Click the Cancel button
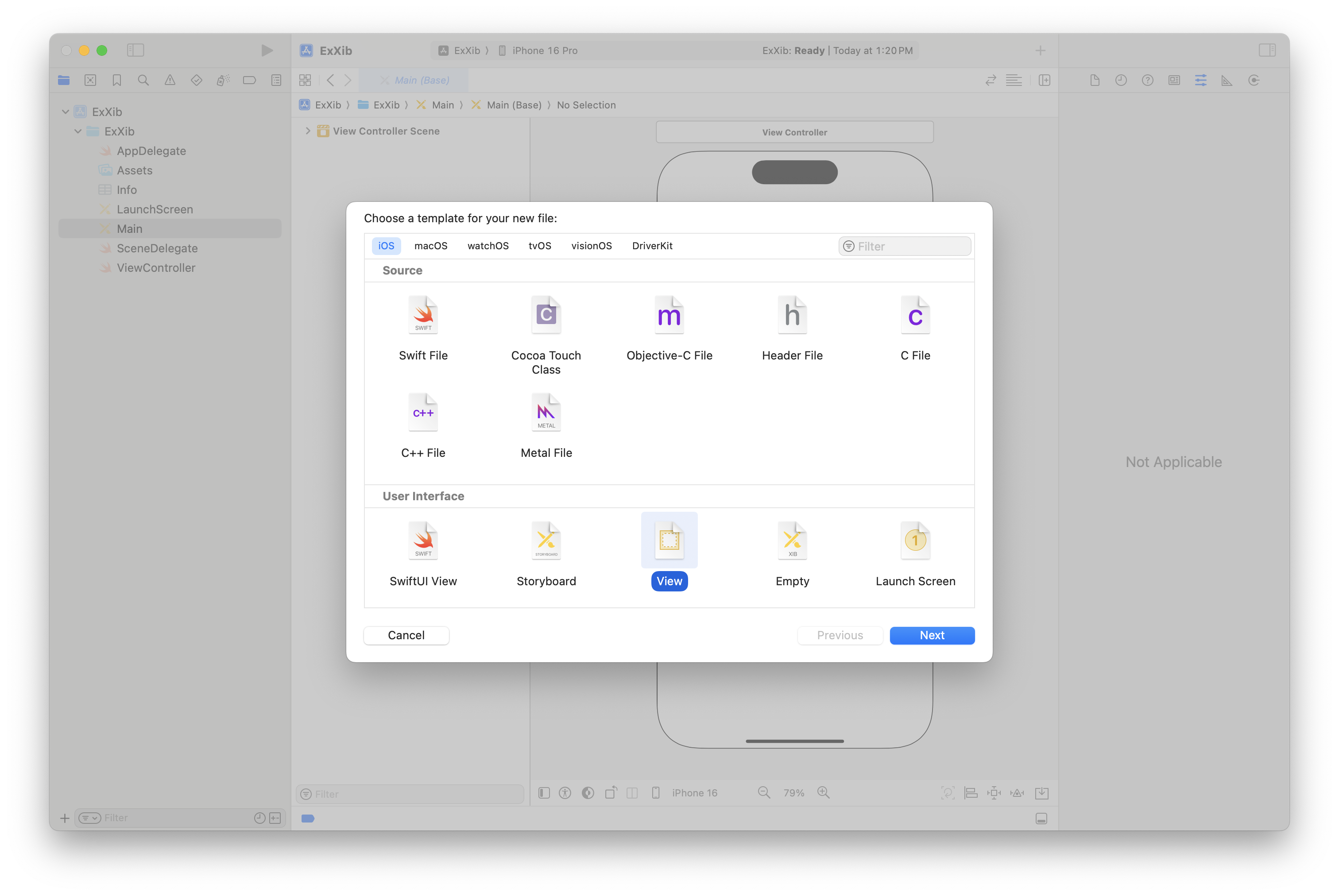The image size is (1339, 896). point(406,635)
